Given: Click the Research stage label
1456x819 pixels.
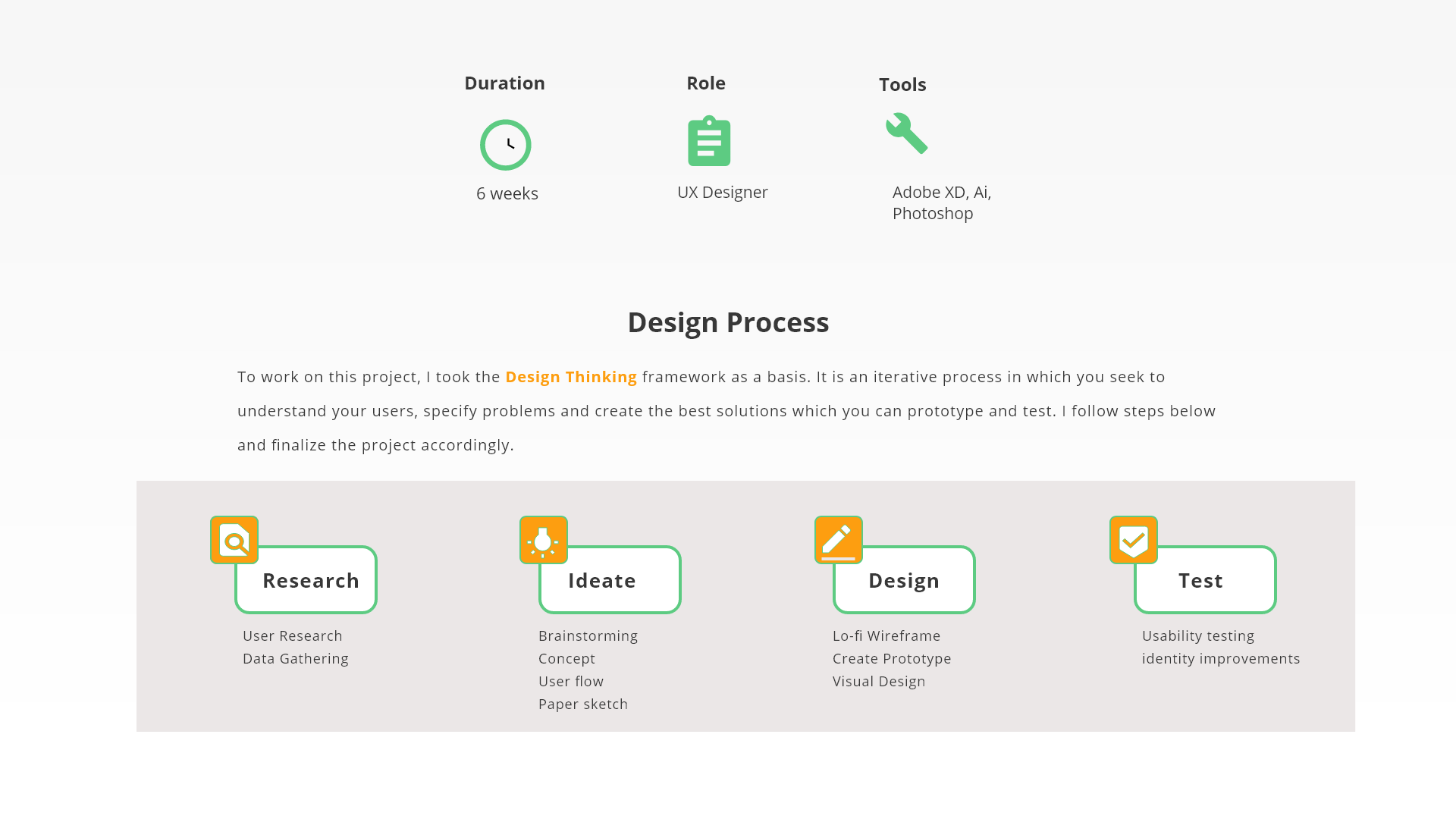Looking at the screenshot, I should (x=311, y=580).
